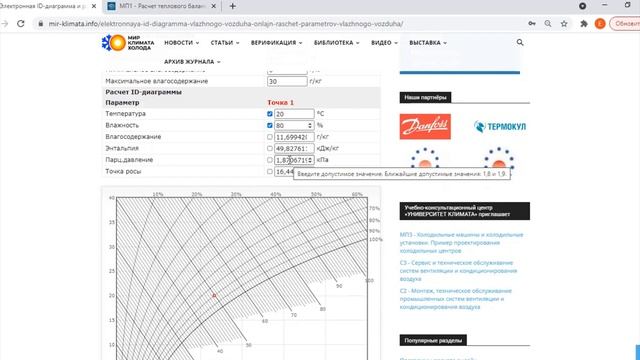Switch to the МП1 - Расчет теплового баланса tab
The width and height of the screenshot is (640, 360).
(x=162, y=6)
